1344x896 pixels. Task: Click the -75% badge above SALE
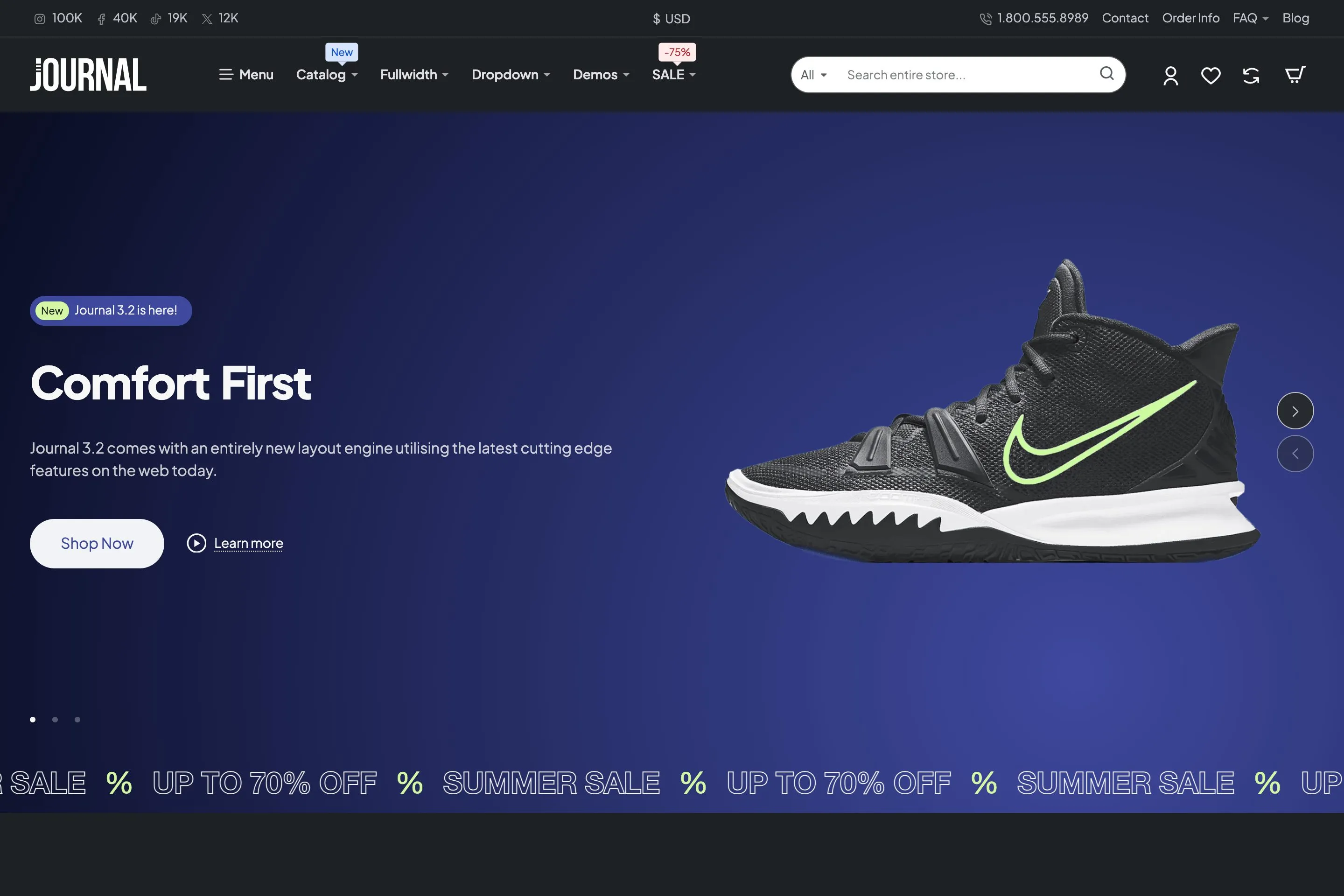coord(677,52)
